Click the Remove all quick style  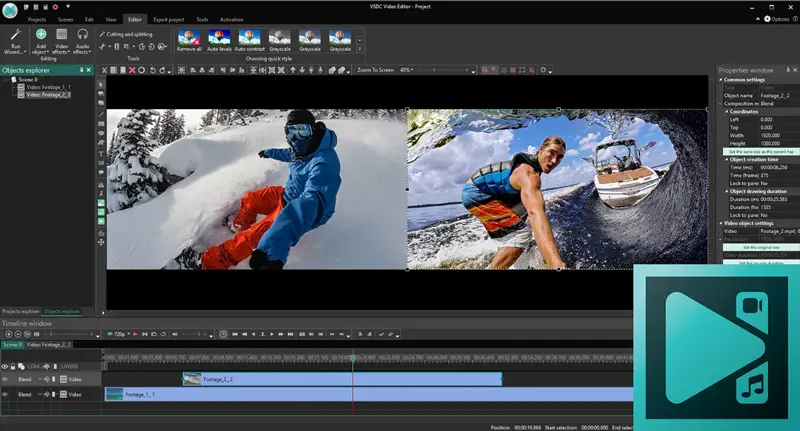coord(188,39)
